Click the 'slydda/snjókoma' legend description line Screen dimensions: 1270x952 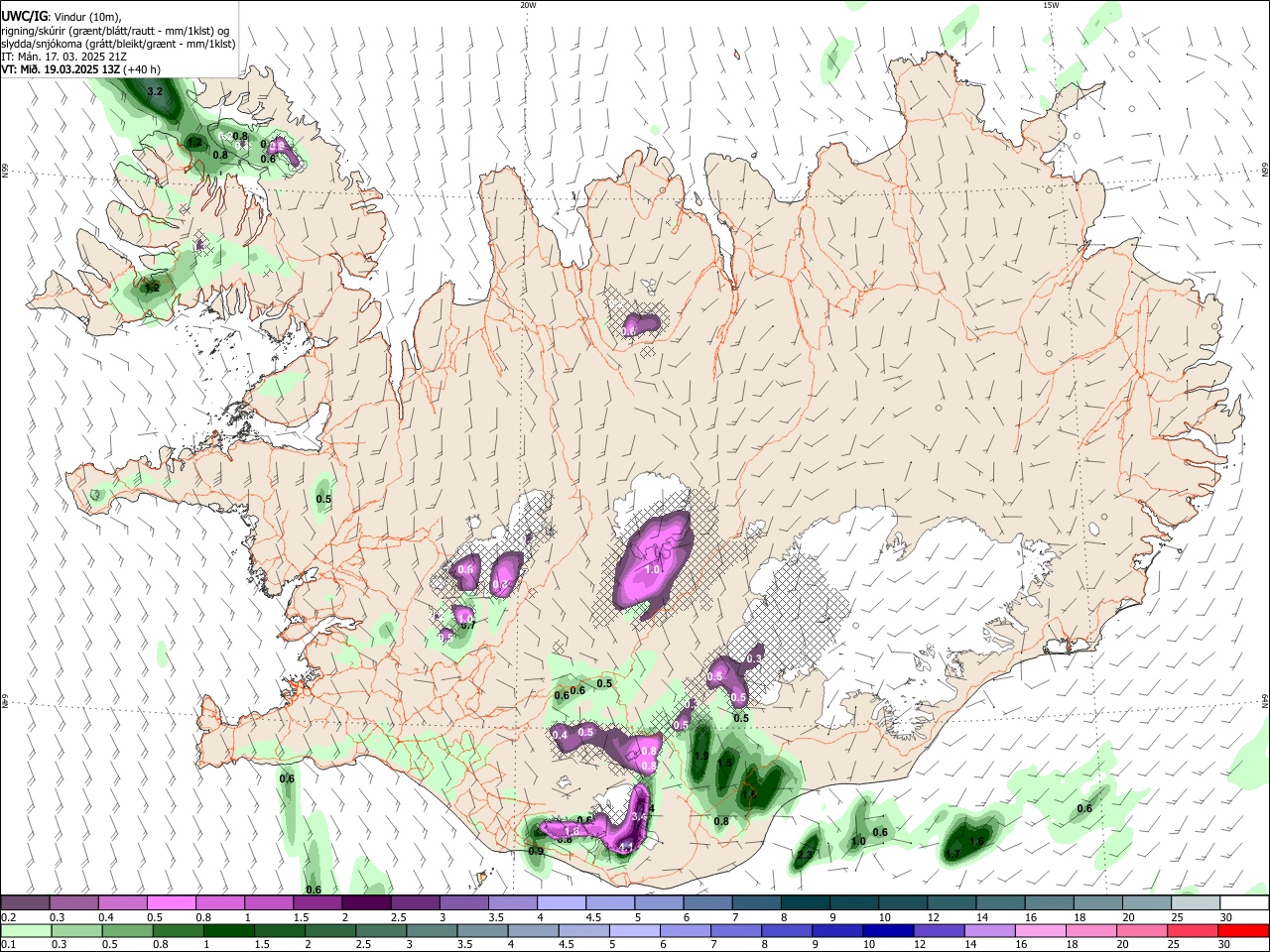coord(118,44)
